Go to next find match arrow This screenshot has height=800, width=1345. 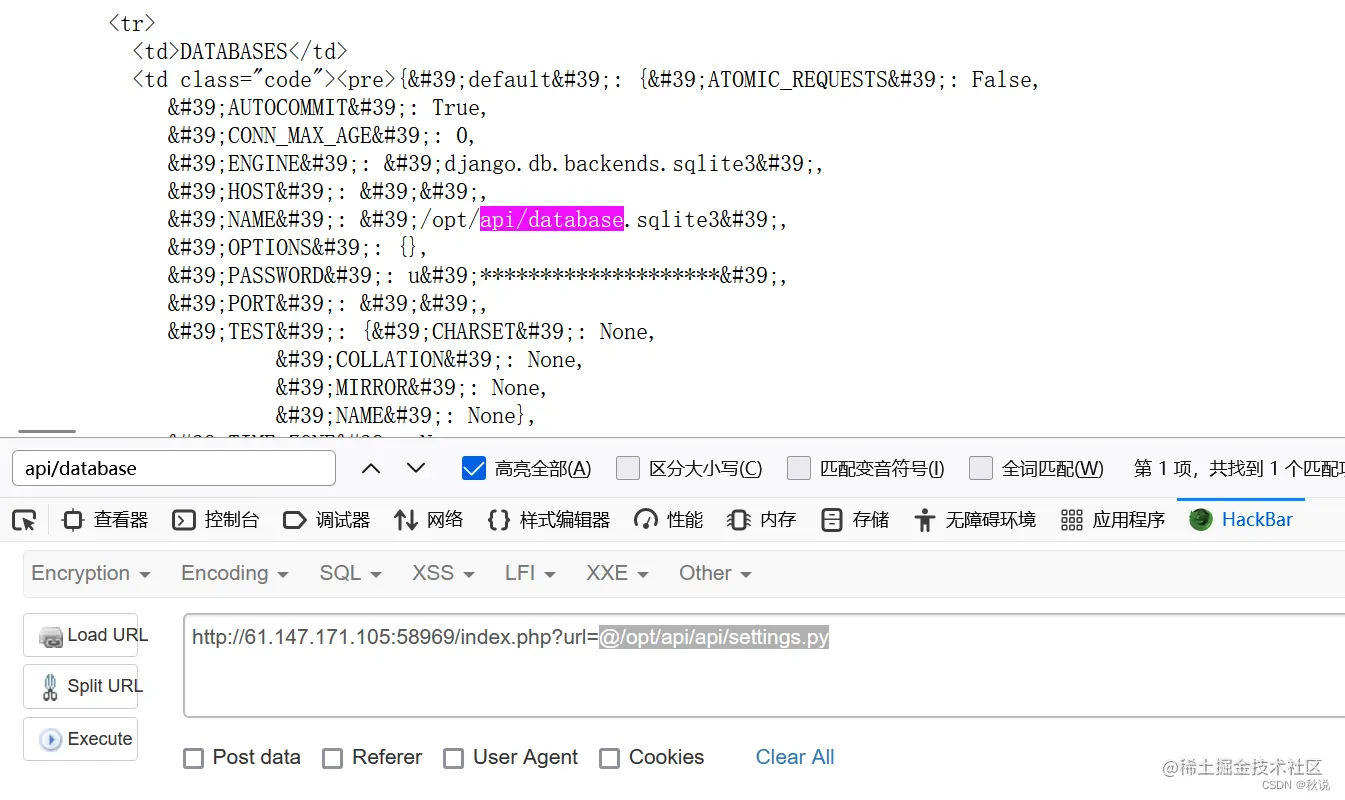coord(416,468)
